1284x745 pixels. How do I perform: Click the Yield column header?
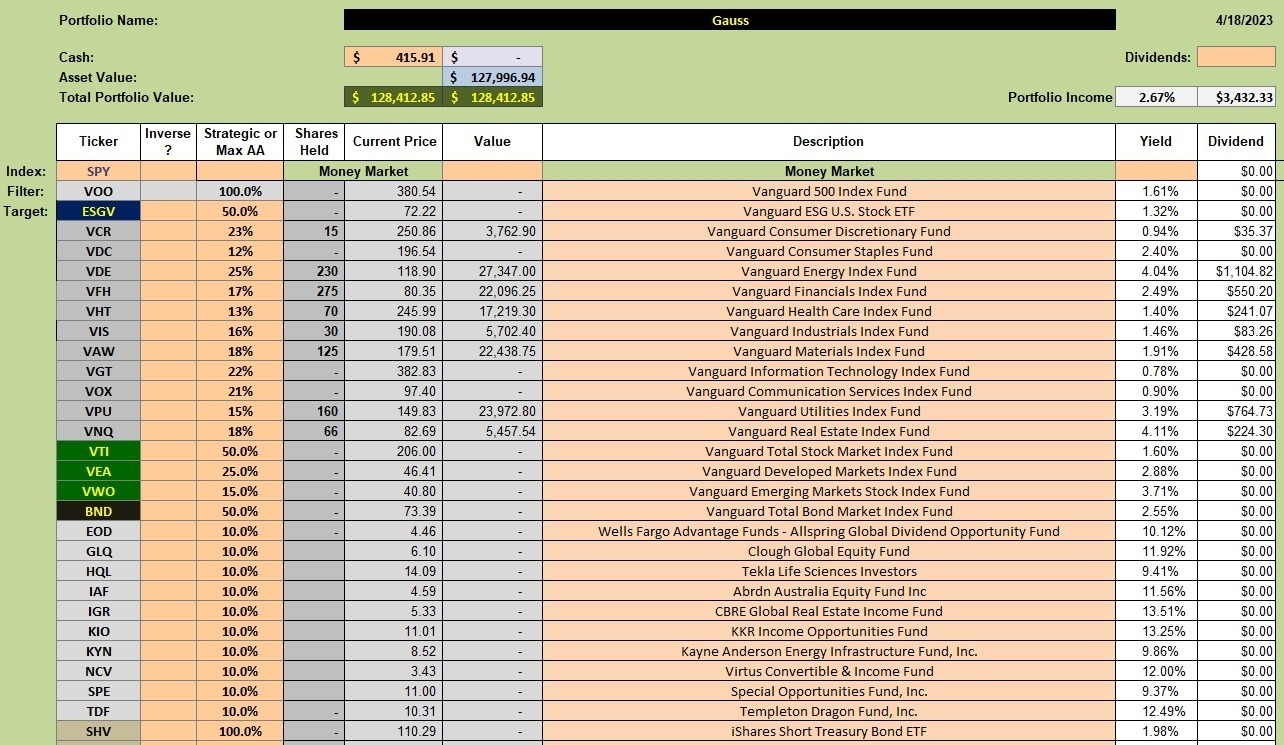click(x=1155, y=142)
